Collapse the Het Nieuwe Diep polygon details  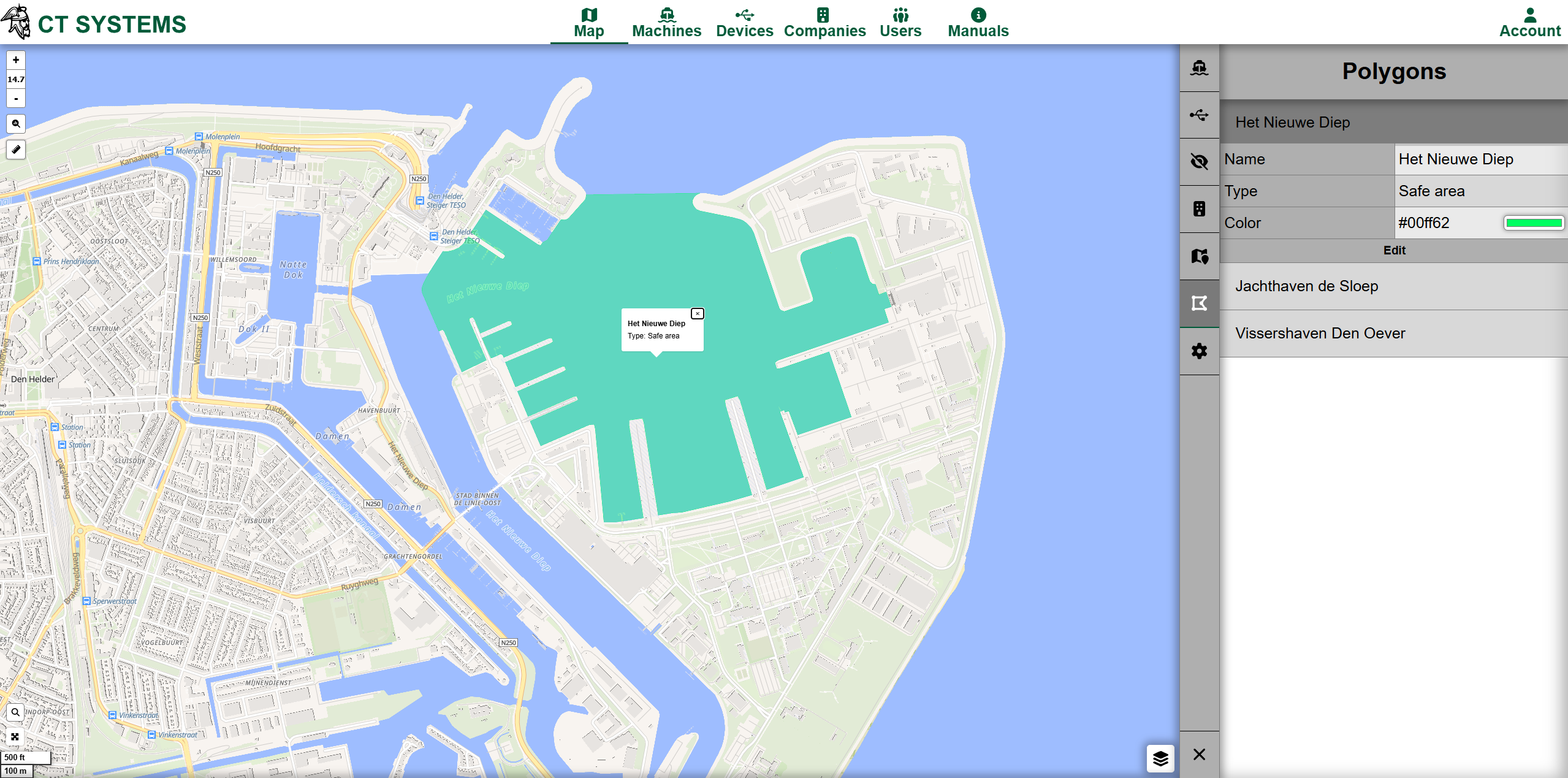(x=1394, y=122)
